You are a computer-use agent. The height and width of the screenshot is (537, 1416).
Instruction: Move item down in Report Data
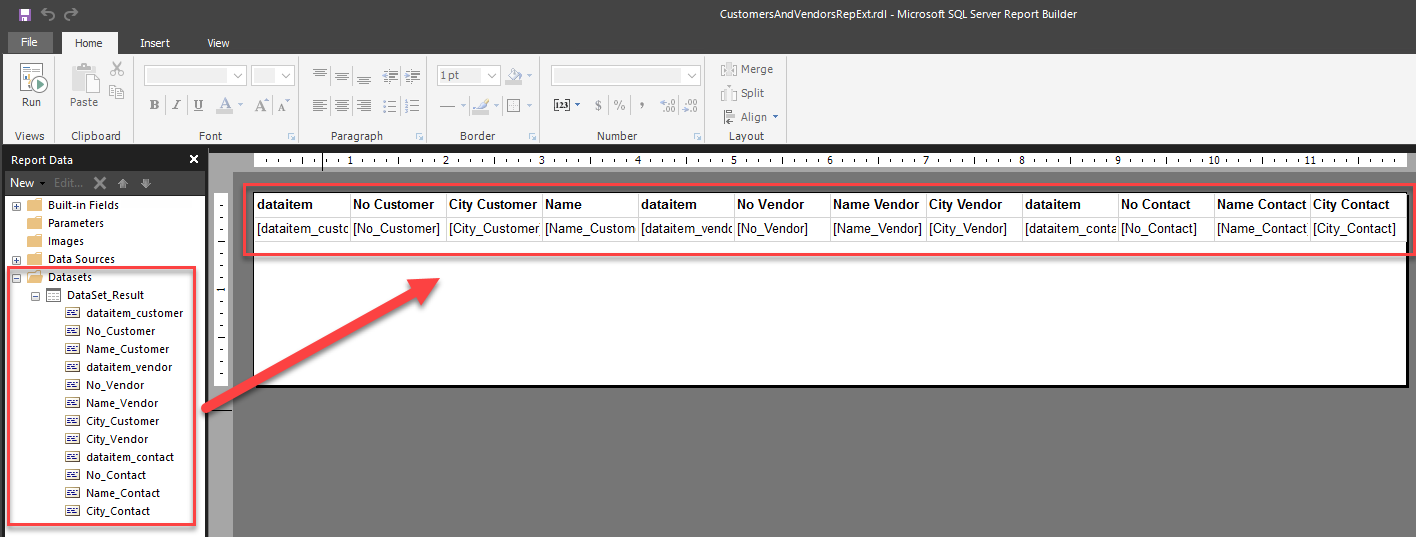click(x=145, y=183)
